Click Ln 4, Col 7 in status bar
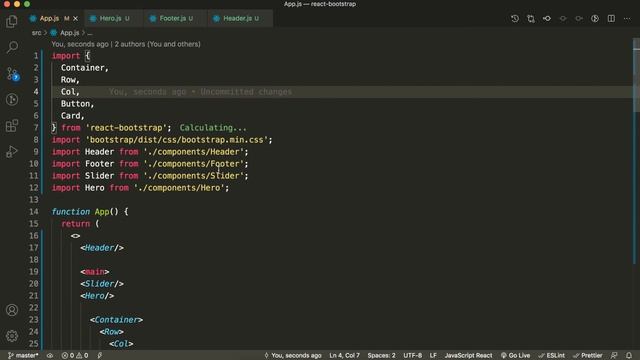 (344, 356)
